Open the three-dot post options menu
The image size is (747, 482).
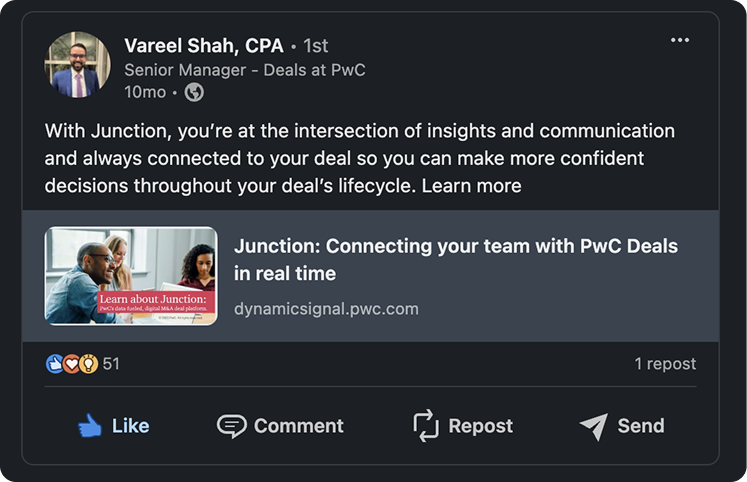tap(680, 40)
